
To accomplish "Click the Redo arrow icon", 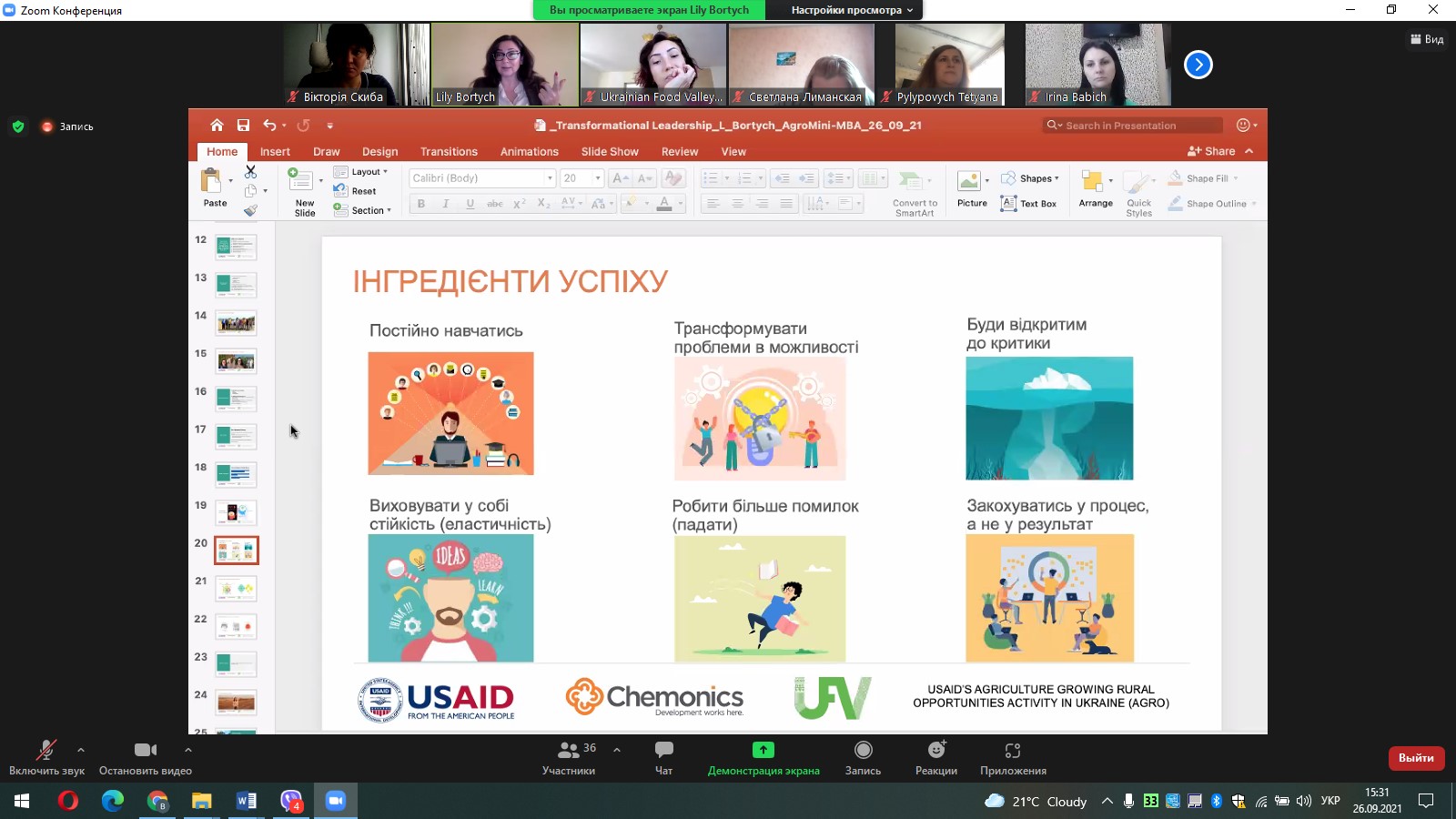I will pyautogui.click(x=304, y=126).
